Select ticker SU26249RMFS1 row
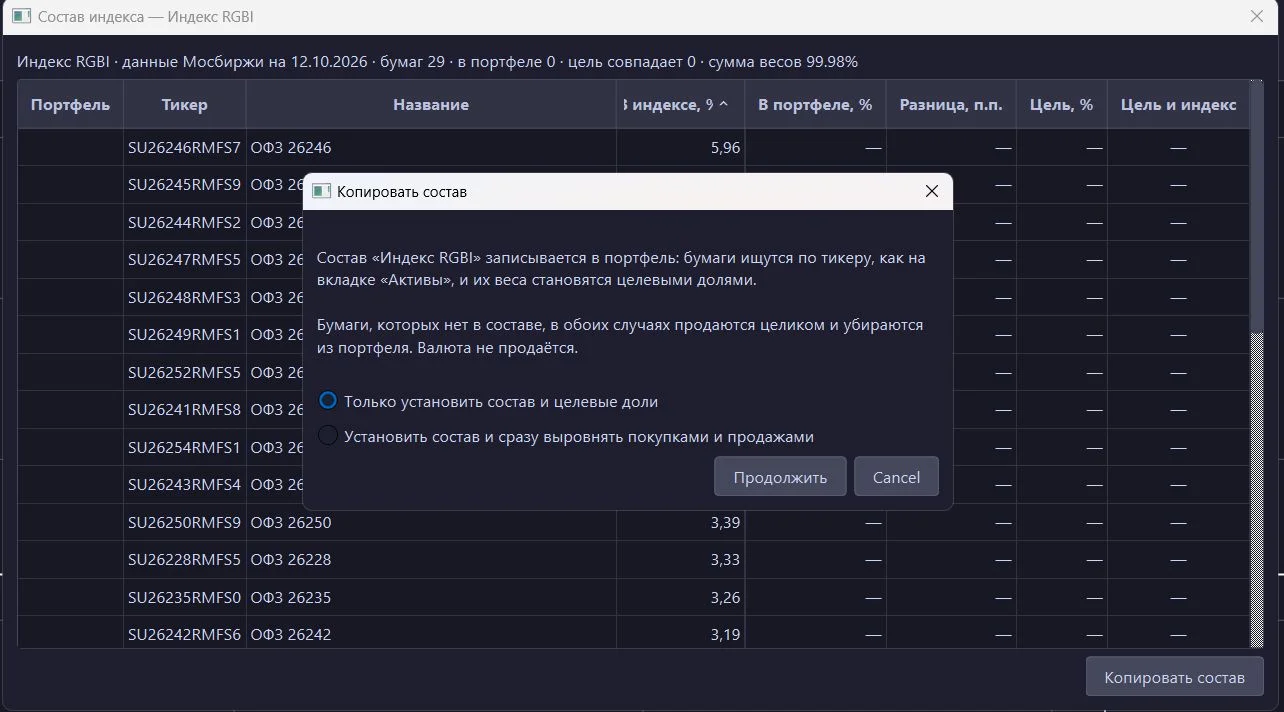The width and height of the screenshot is (1284, 712). (185, 335)
